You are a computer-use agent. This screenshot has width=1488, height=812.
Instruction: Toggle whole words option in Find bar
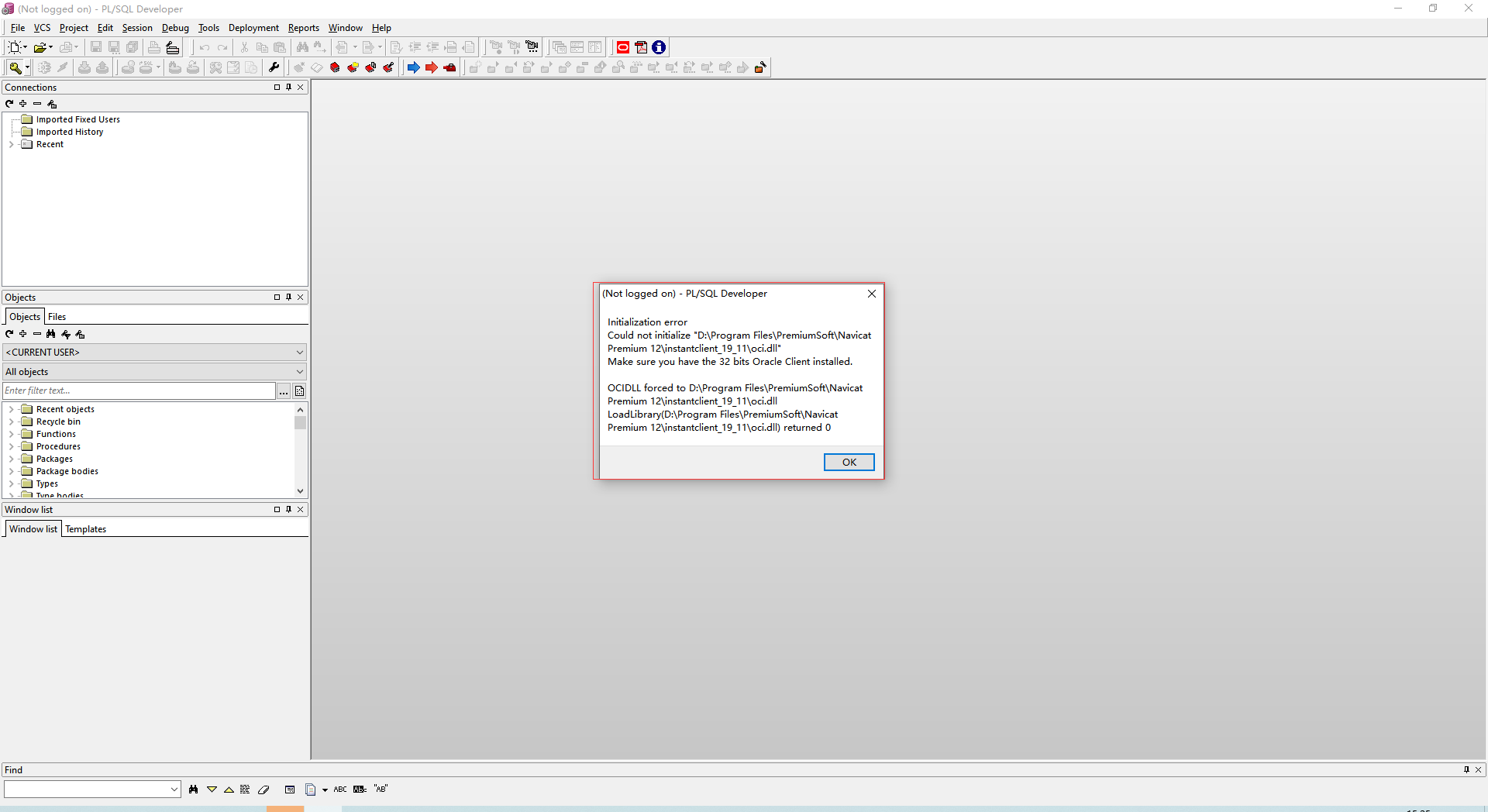pos(360,790)
